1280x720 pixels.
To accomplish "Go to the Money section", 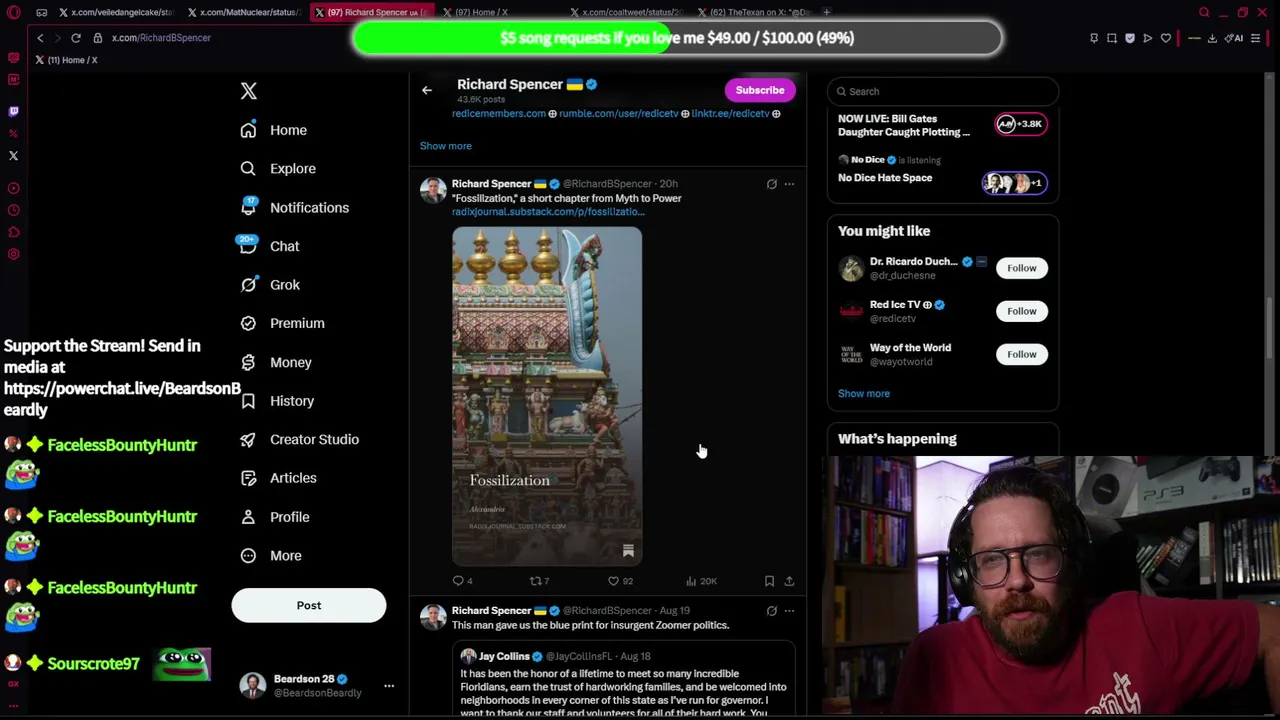I will pyautogui.click(x=277, y=362).
